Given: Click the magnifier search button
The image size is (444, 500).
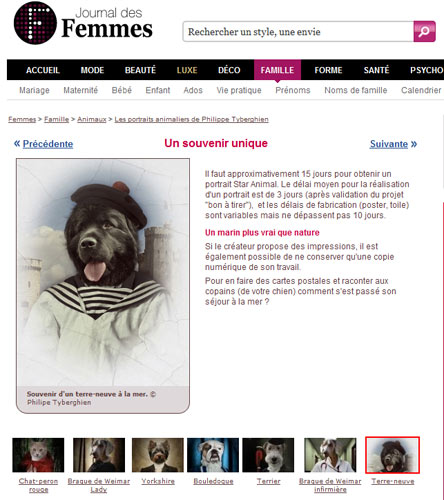Looking at the screenshot, I should tap(424, 31).
